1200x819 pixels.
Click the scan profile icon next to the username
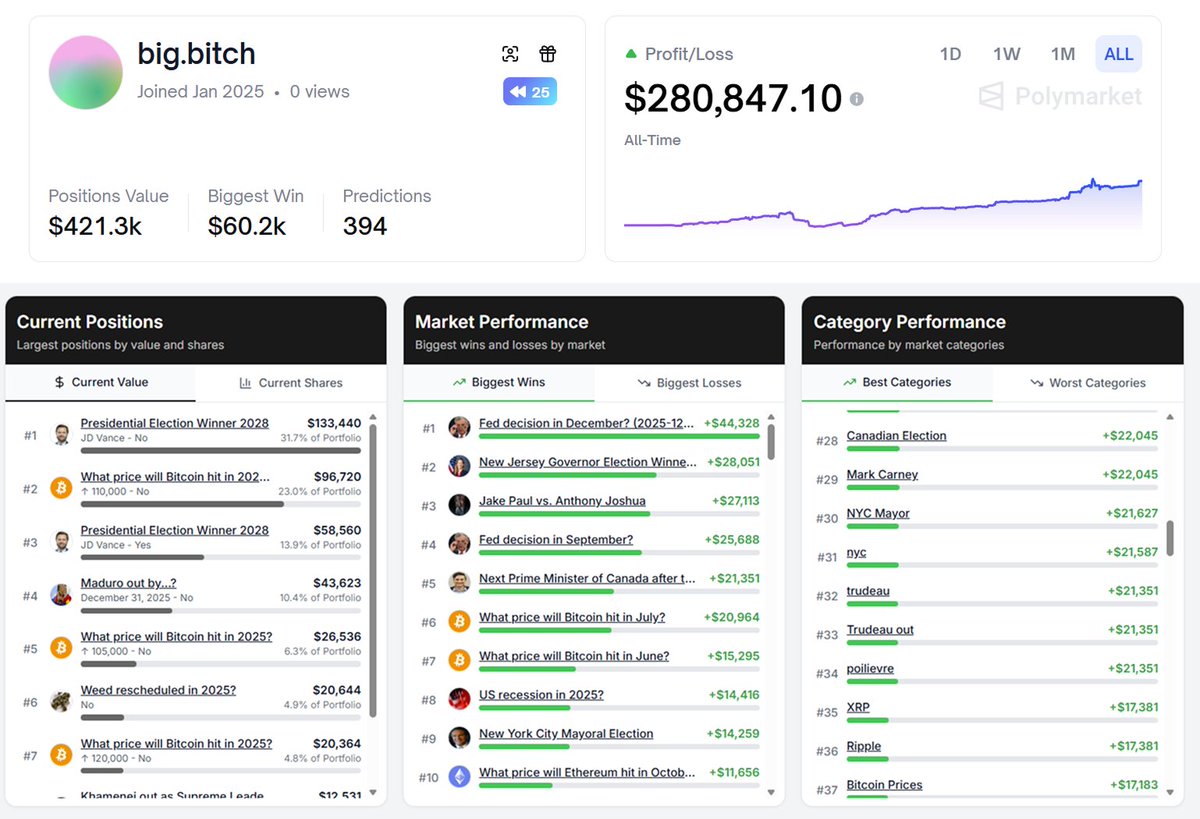[x=510, y=54]
